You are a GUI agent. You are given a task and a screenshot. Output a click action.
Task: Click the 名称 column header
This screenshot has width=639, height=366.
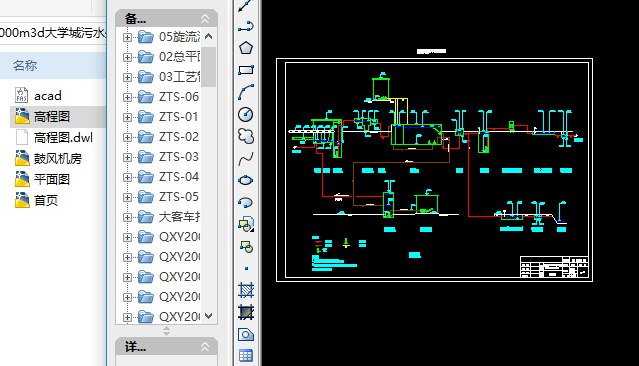(25, 65)
